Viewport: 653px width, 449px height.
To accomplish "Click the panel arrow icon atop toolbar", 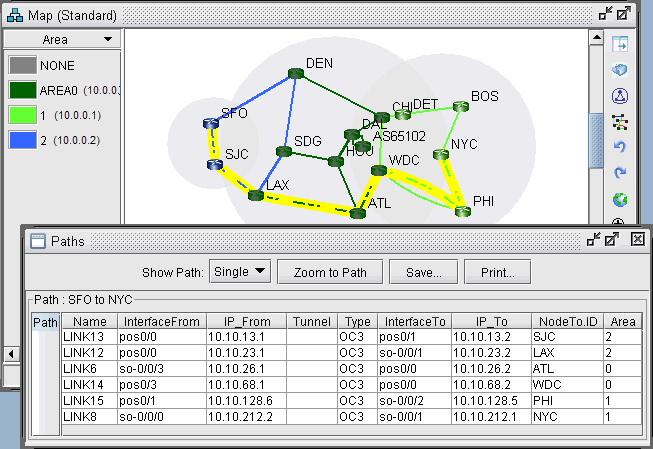I will (x=619, y=45).
